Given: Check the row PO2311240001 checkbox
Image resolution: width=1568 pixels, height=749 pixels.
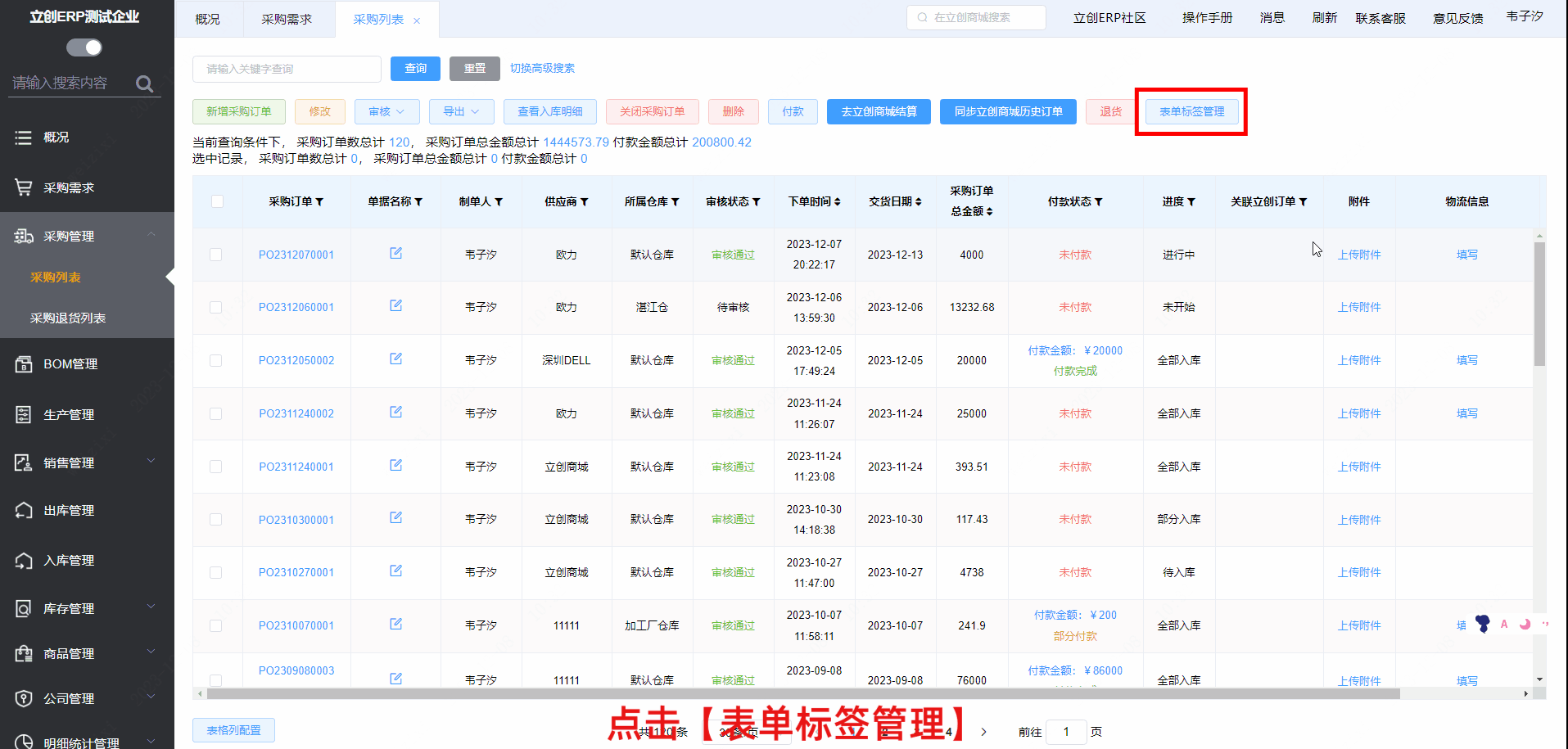Looking at the screenshot, I should pyautogui.click(x=216, y=467).
